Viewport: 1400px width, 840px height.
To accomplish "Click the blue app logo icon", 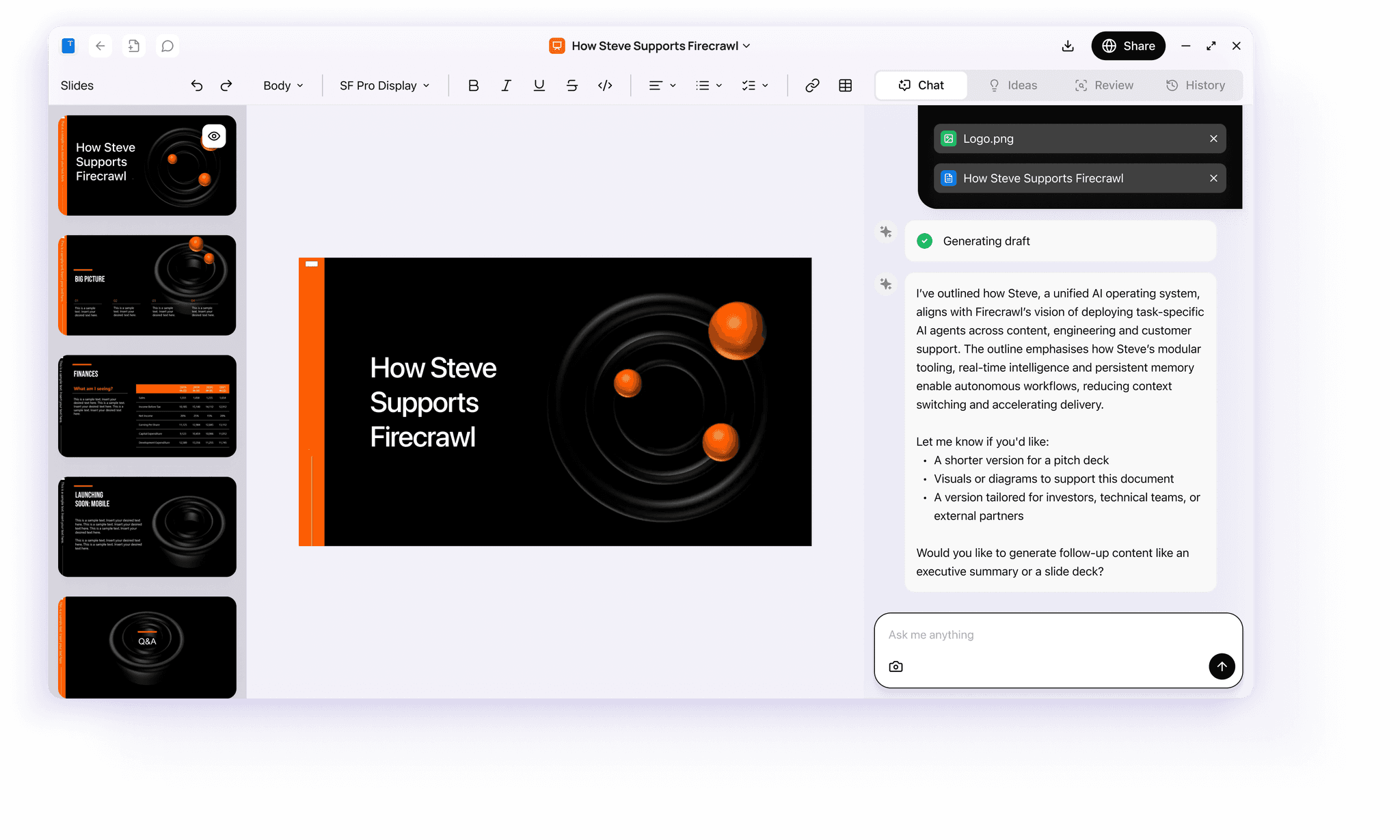I will tap(68, 46).
